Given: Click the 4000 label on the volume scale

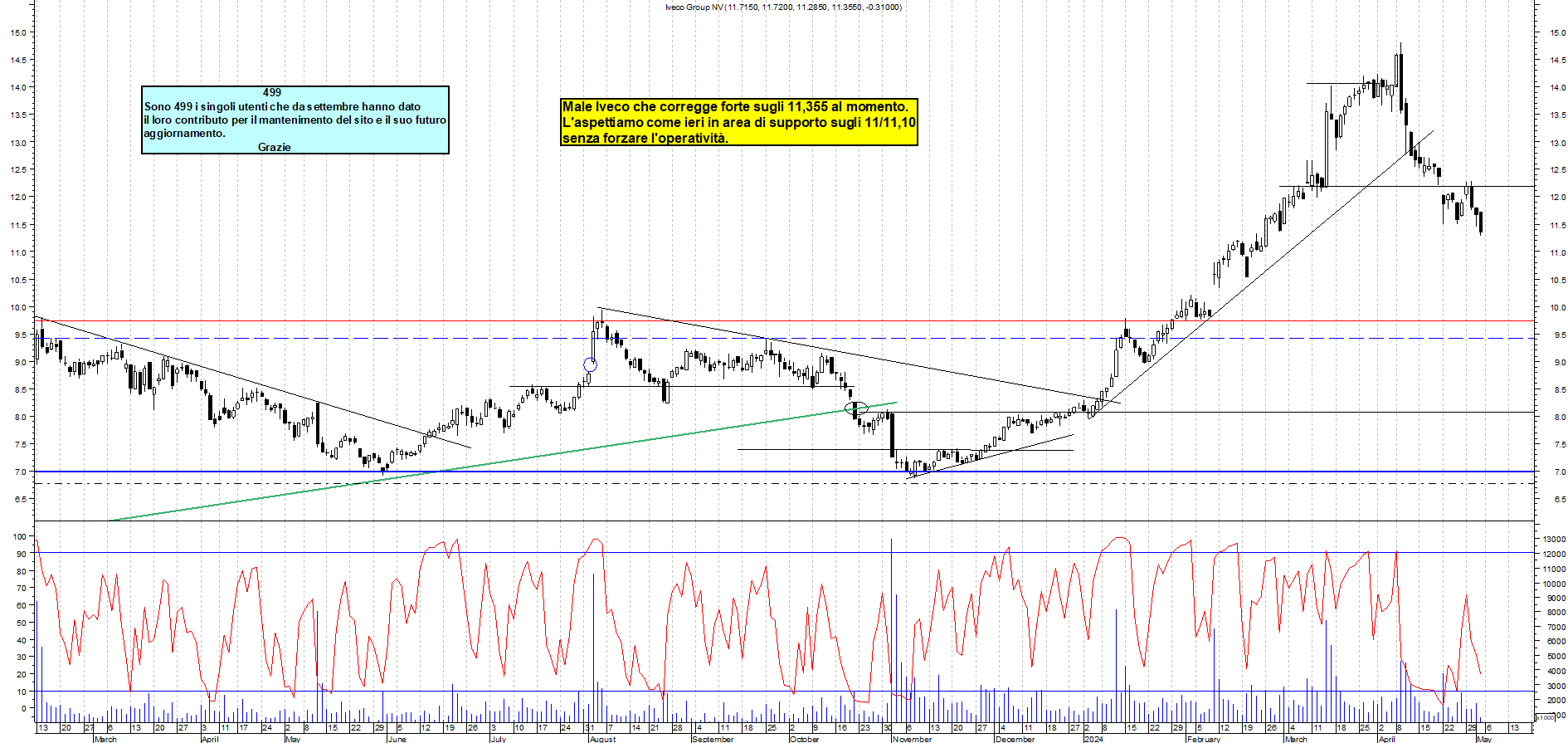Looking at the screenshot, I should pyautogui.click(x=1556, y=672).
